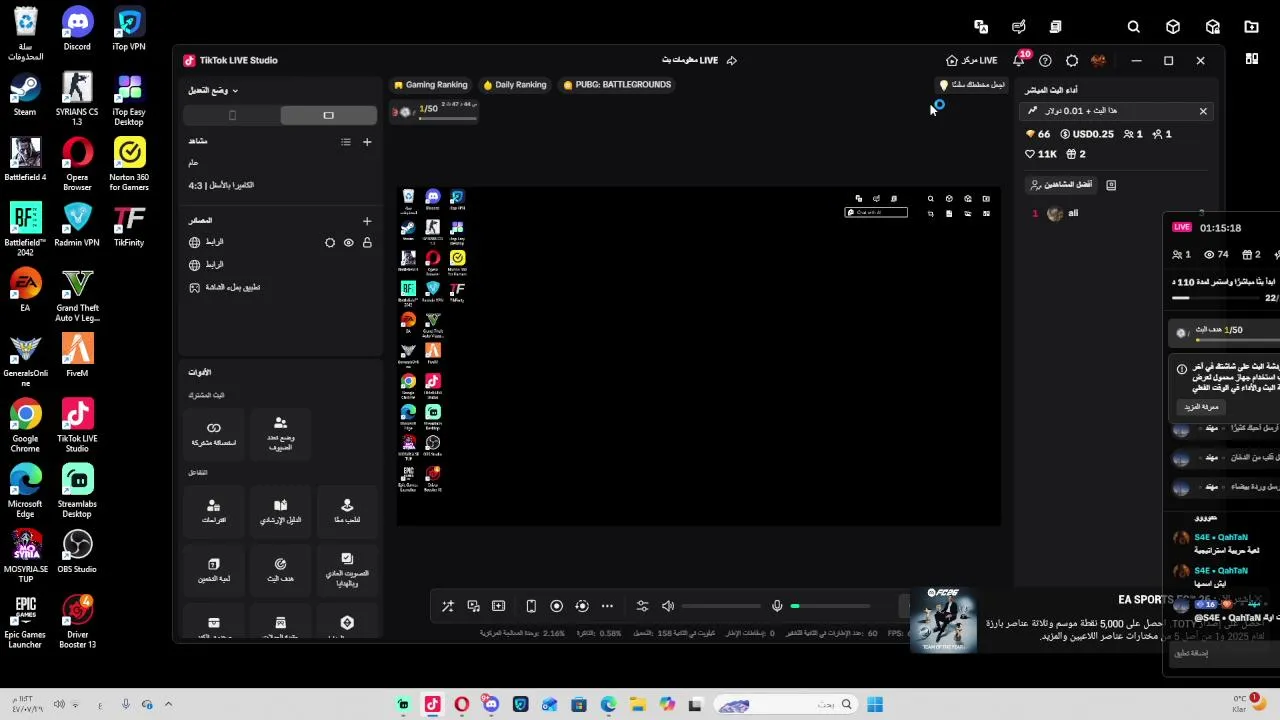
Task: Mute the microphone
Action: click(777, 606)
